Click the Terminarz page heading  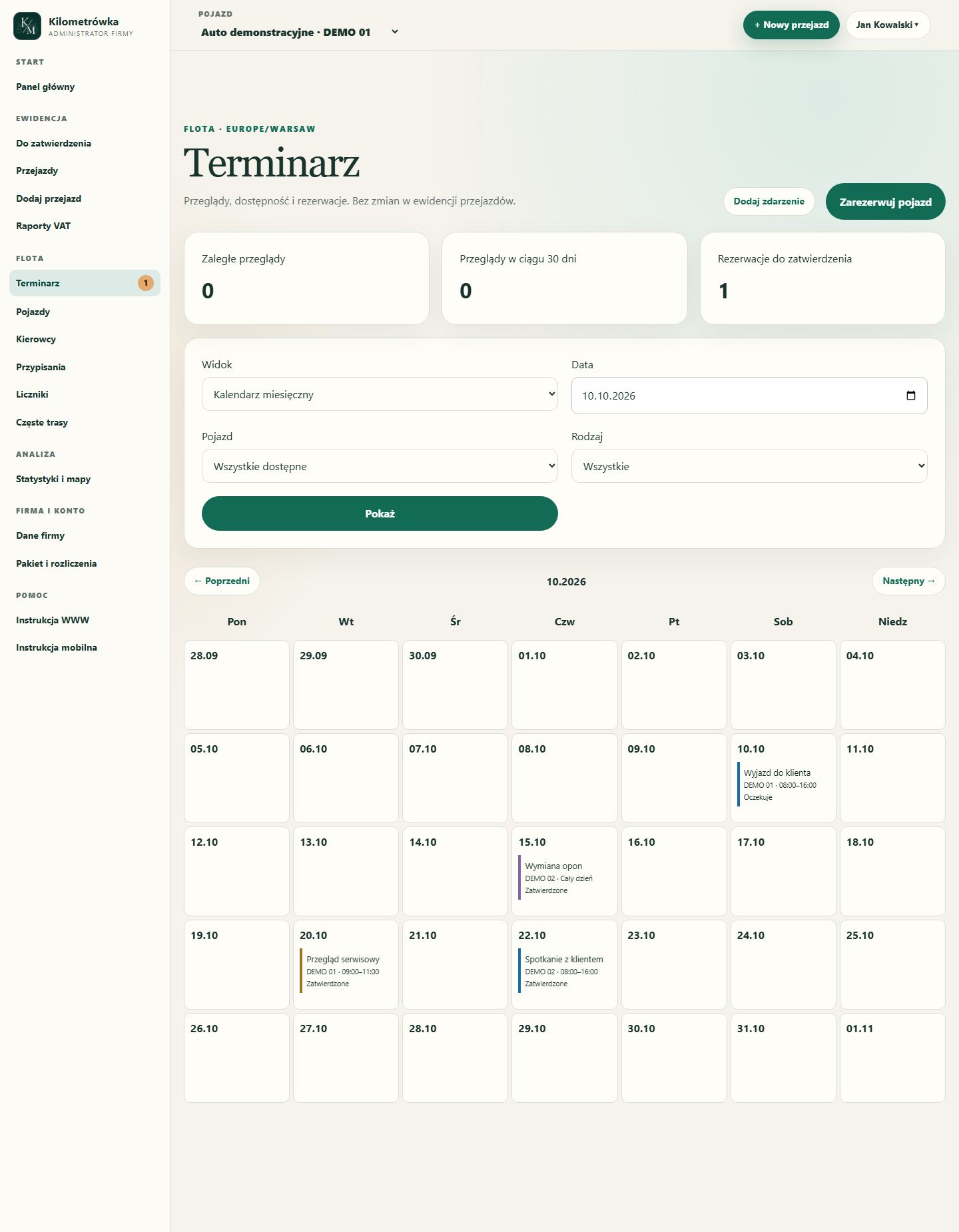[272, 163]
